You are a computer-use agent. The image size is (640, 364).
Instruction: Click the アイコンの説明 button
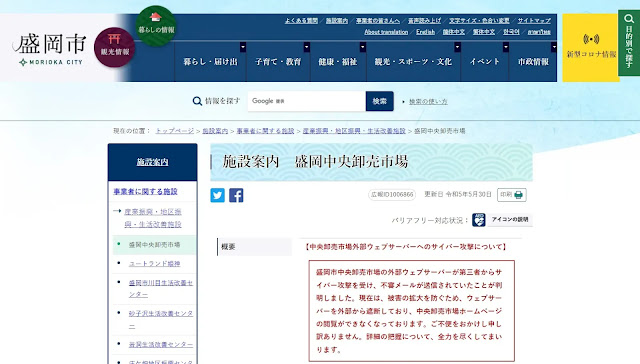tap(510, 220)
